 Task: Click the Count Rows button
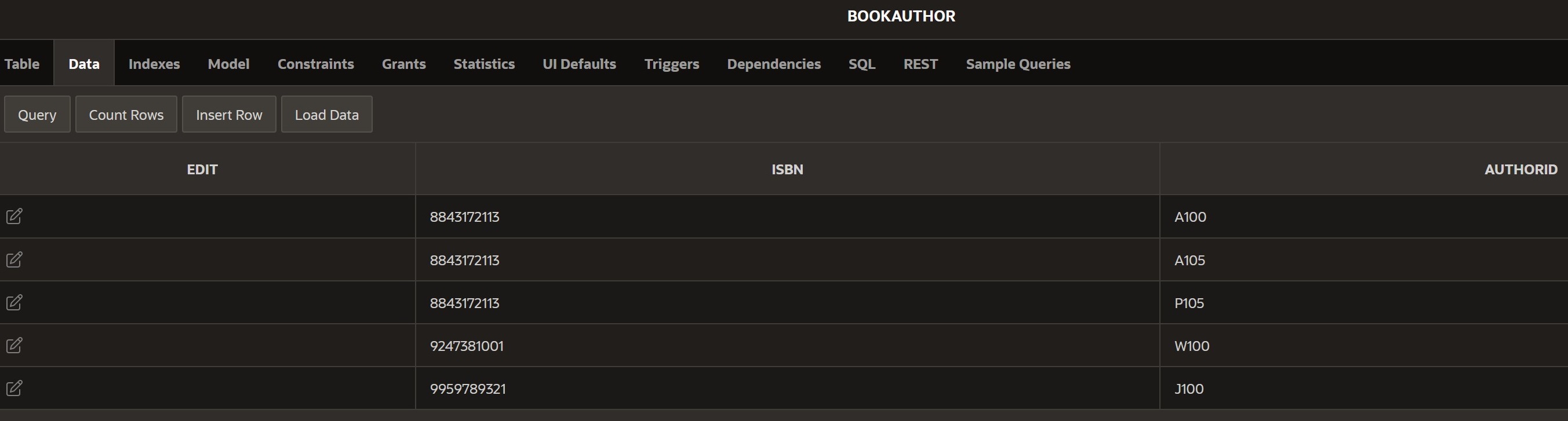126,115
